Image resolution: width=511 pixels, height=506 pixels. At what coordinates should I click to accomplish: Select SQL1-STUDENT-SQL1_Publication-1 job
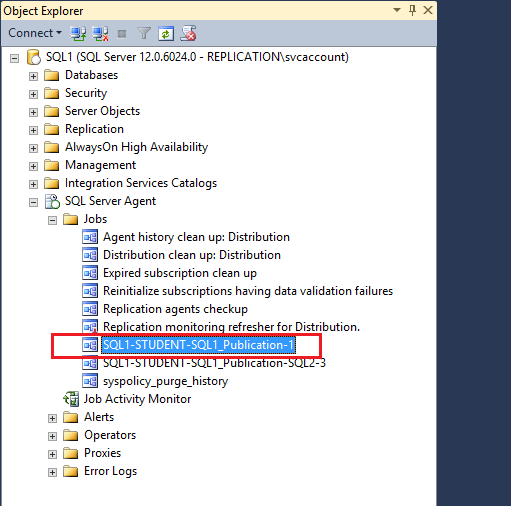pos(199,345)
